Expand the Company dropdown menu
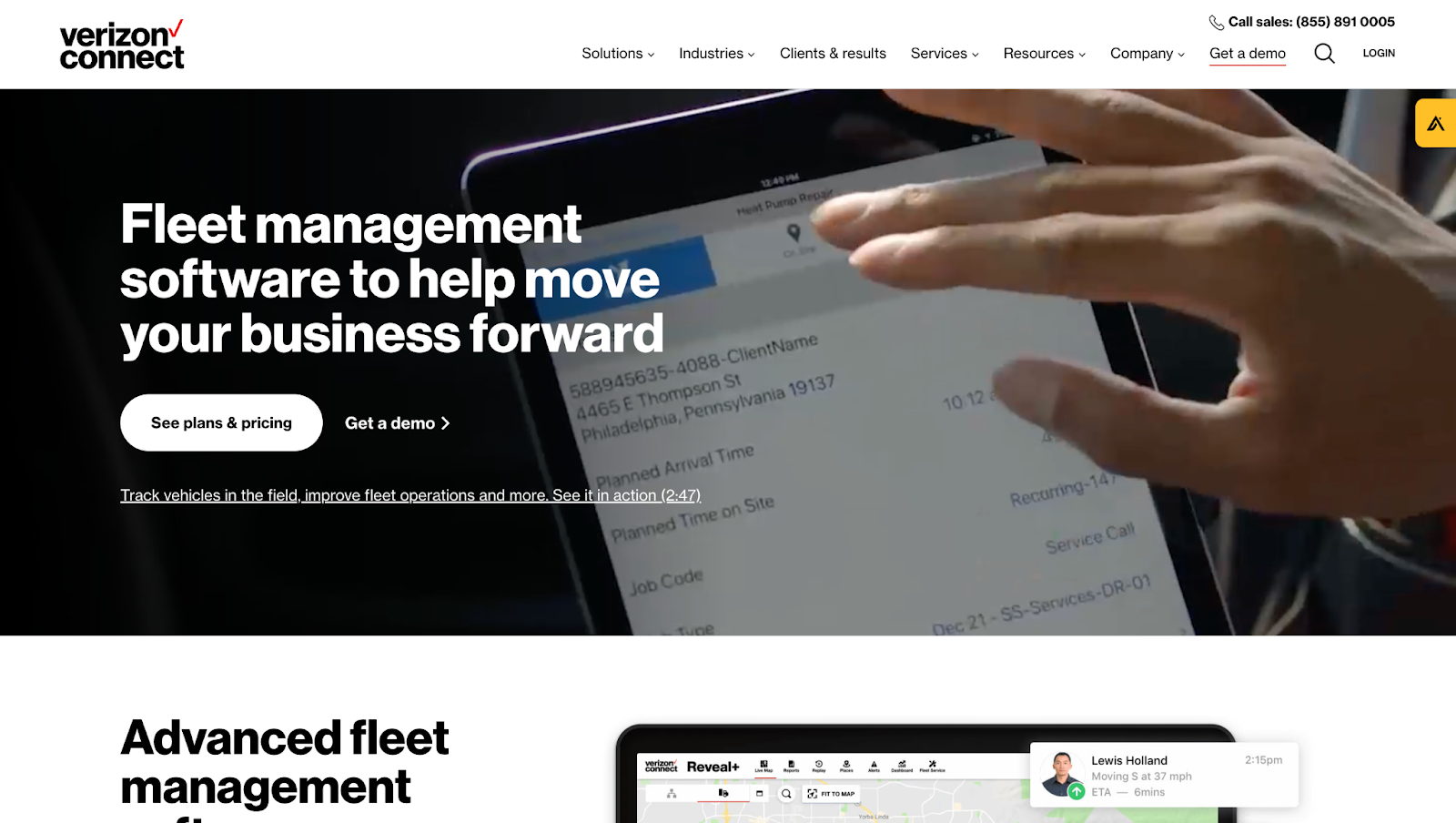Viewport: 1456px width, 823px height. 1148,54
